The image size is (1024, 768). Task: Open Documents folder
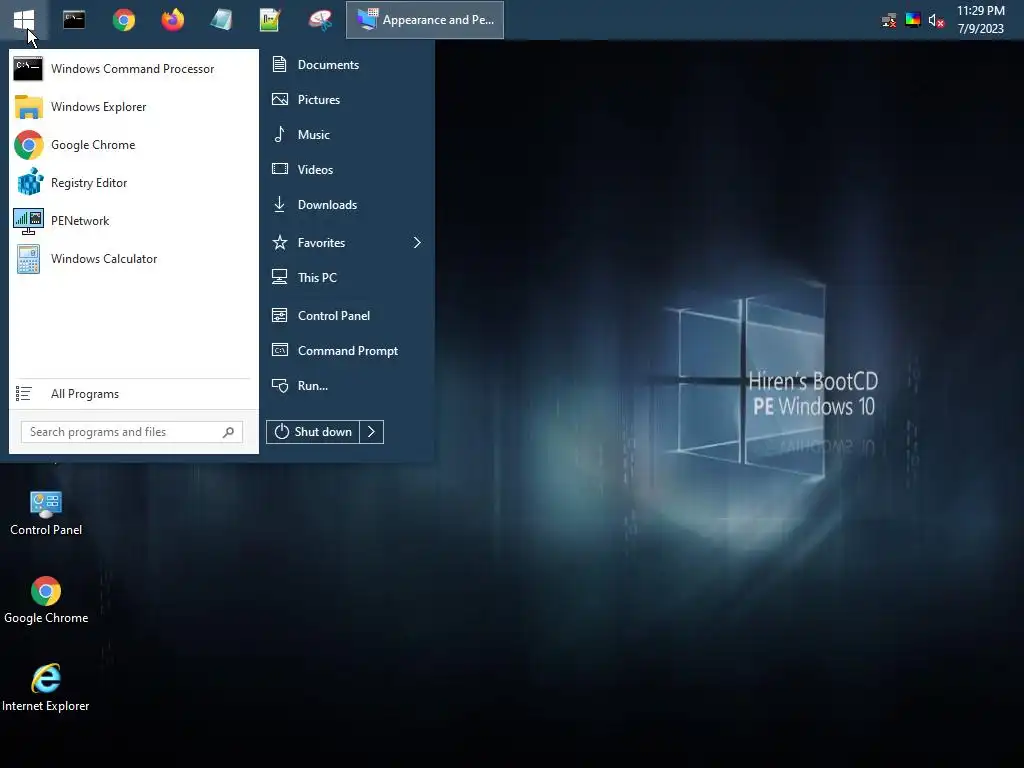click(x=347, y=64)
